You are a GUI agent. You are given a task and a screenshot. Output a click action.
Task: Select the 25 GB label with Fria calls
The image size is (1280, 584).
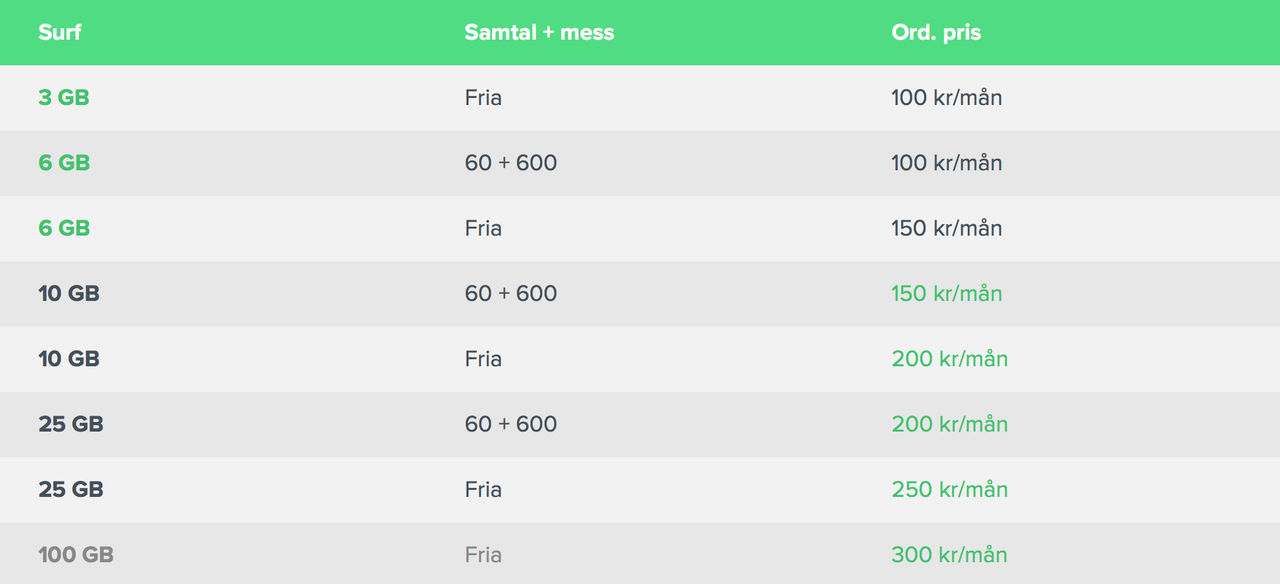pyautogui.click(x=71, y=489)
